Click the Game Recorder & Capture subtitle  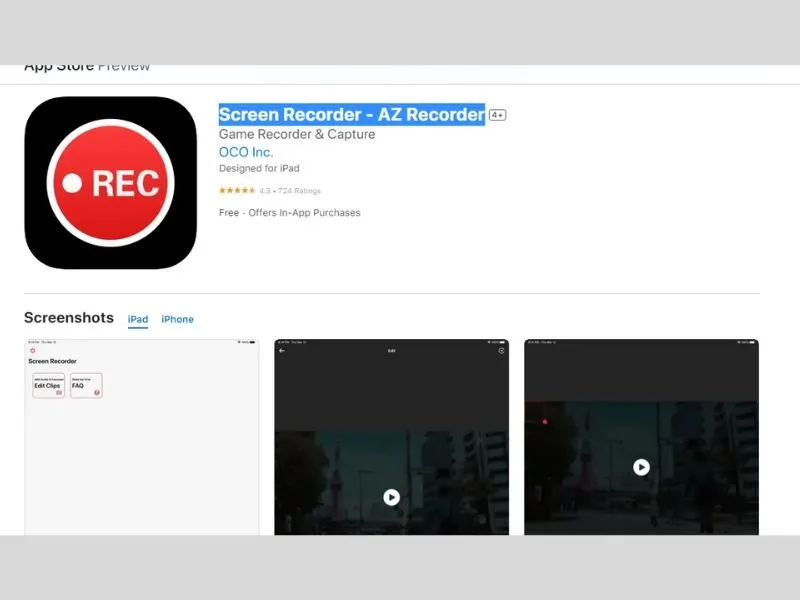[x=297, y=134]
